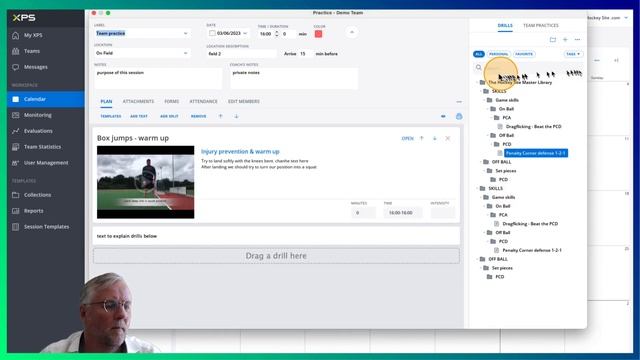Switch to the ATTENDANCE tab
Image resolution: width=640 pixels, height=360 pixels.
click(203, 101)
